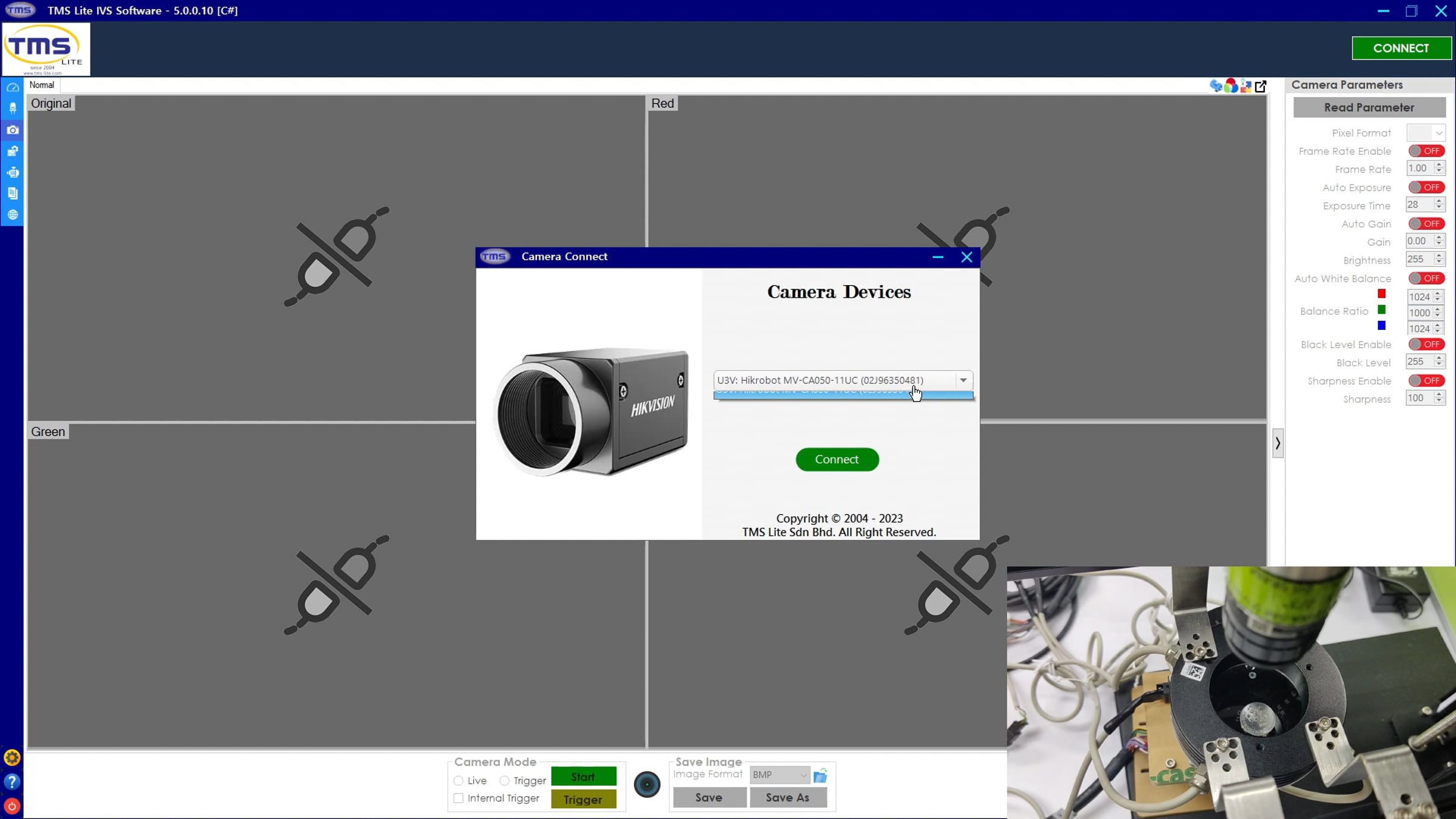
Task: Toggle Frame Rate Enable switch
Action: [x=1426, y=151]
